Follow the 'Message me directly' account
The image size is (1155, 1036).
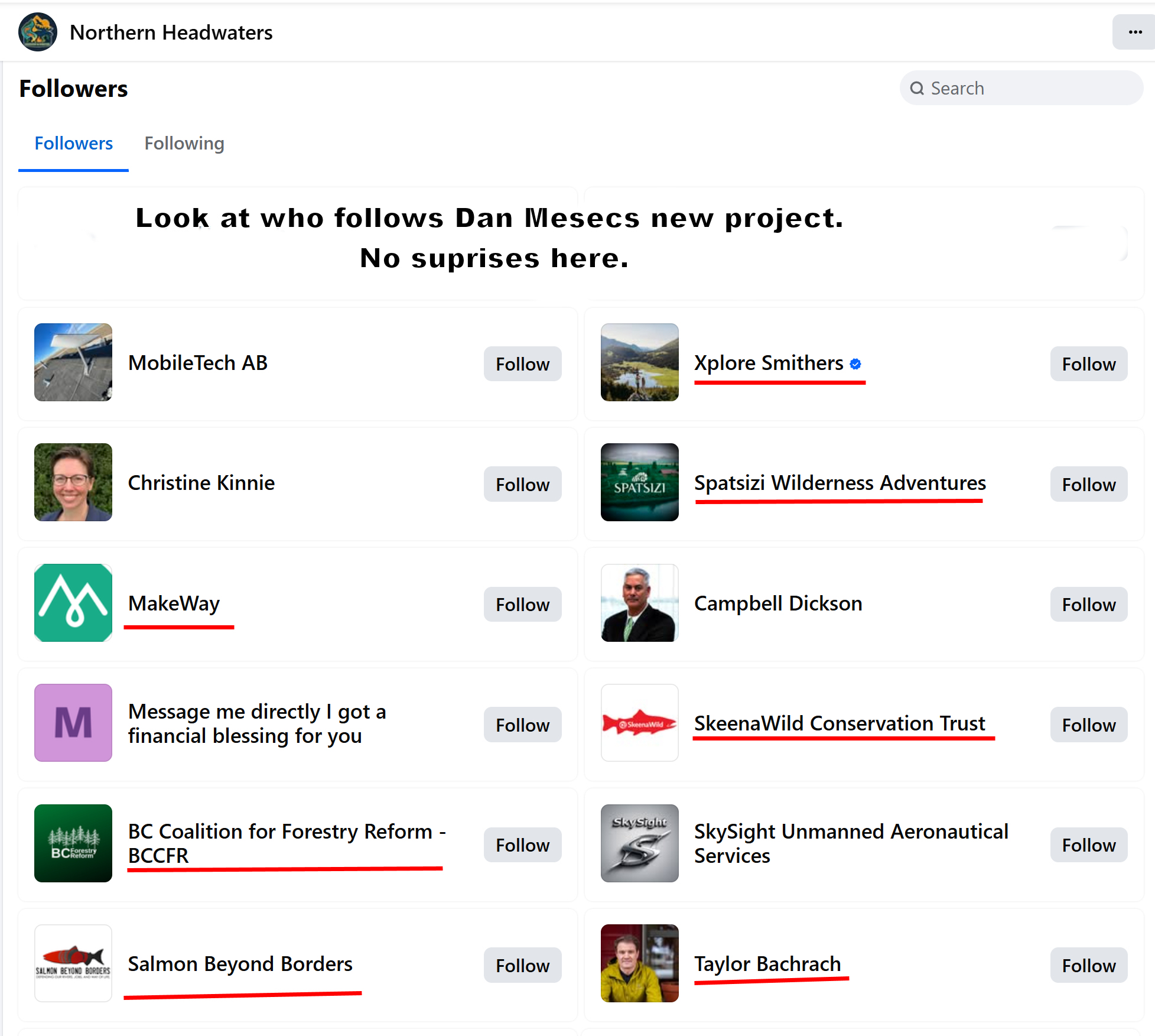tap(523, 725)
